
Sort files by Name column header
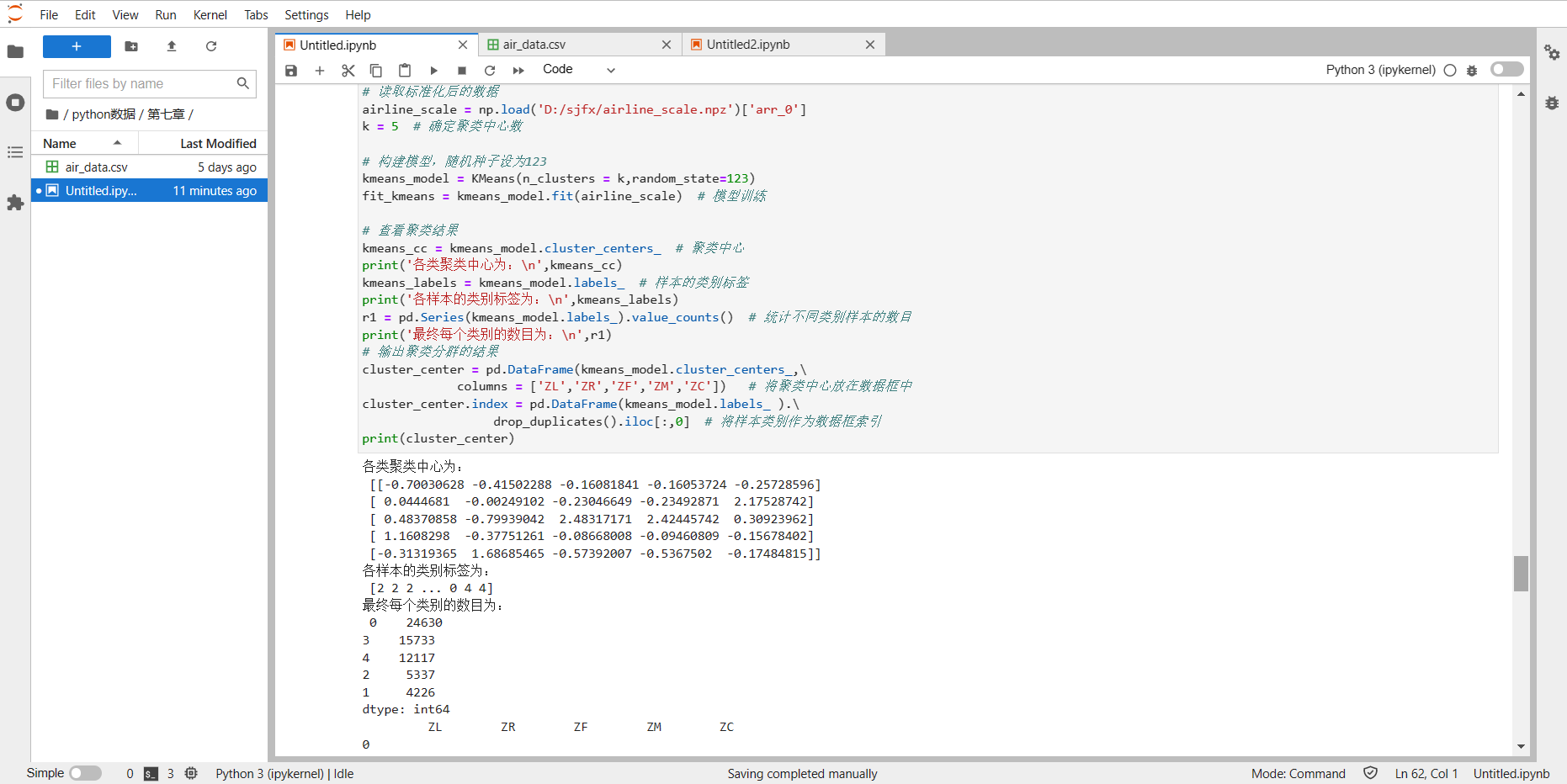(84, 144)
